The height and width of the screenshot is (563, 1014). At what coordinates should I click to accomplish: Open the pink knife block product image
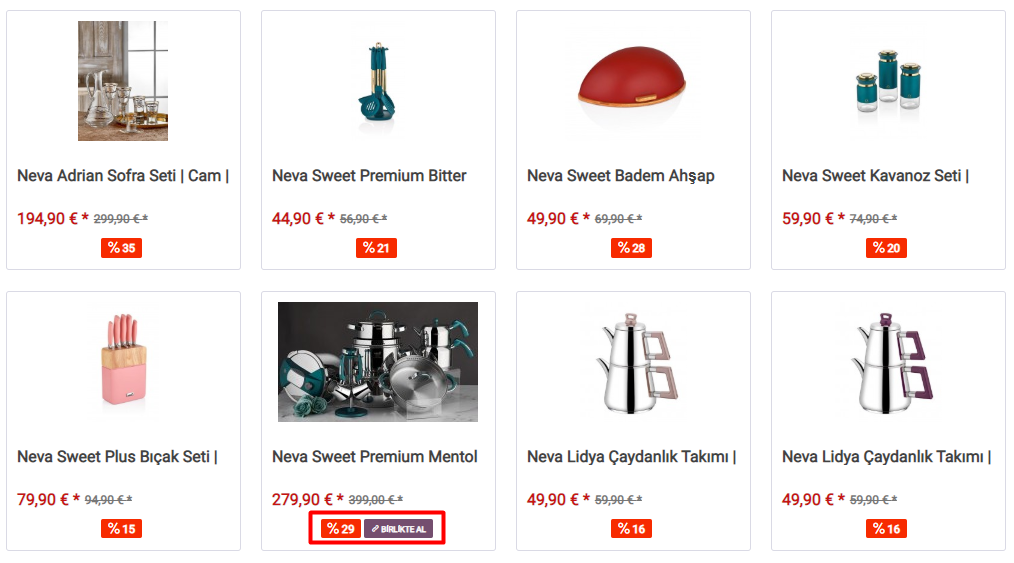123,361
